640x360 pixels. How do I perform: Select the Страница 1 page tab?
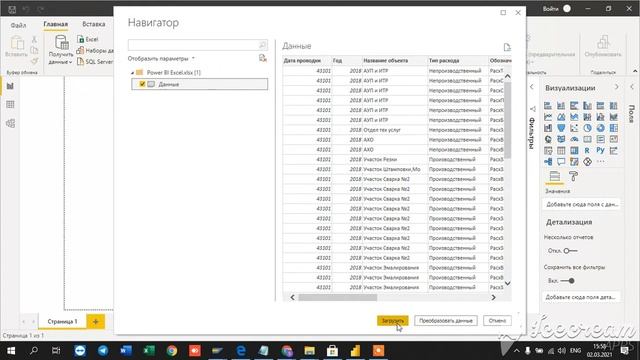(x=62, y=322)
